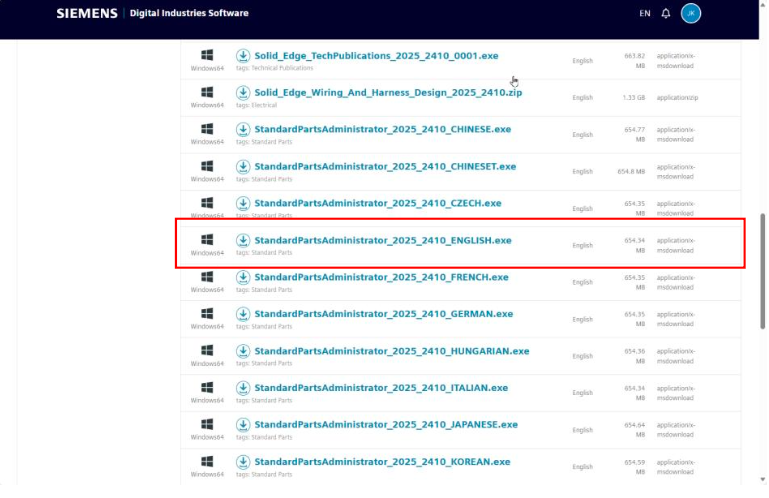Open the EN language selector
This screenshot has height=498, width=769.
coord(644,13)
